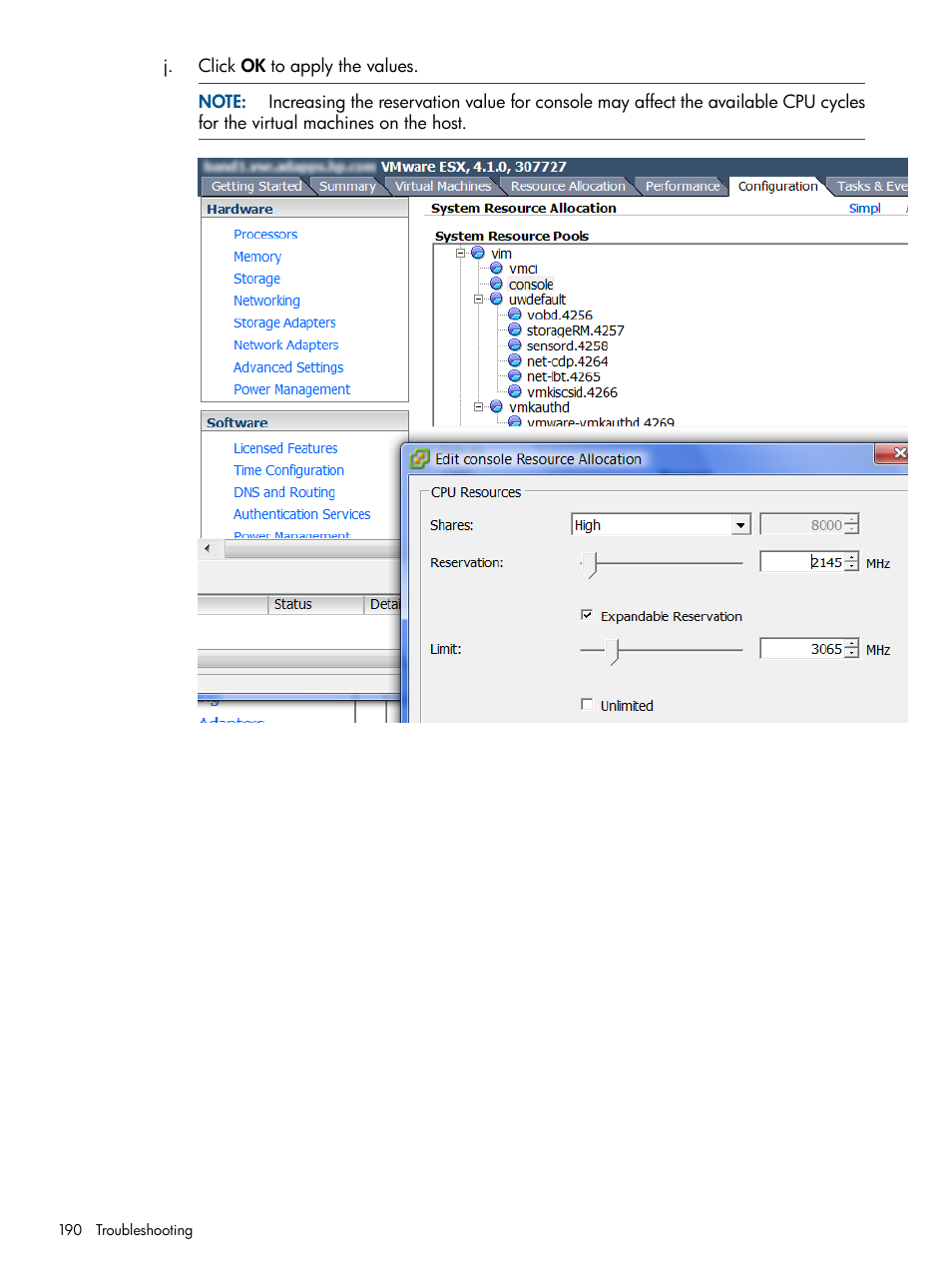Open the Performance tab
The image size is (952, 1269).
pos(683,186)
